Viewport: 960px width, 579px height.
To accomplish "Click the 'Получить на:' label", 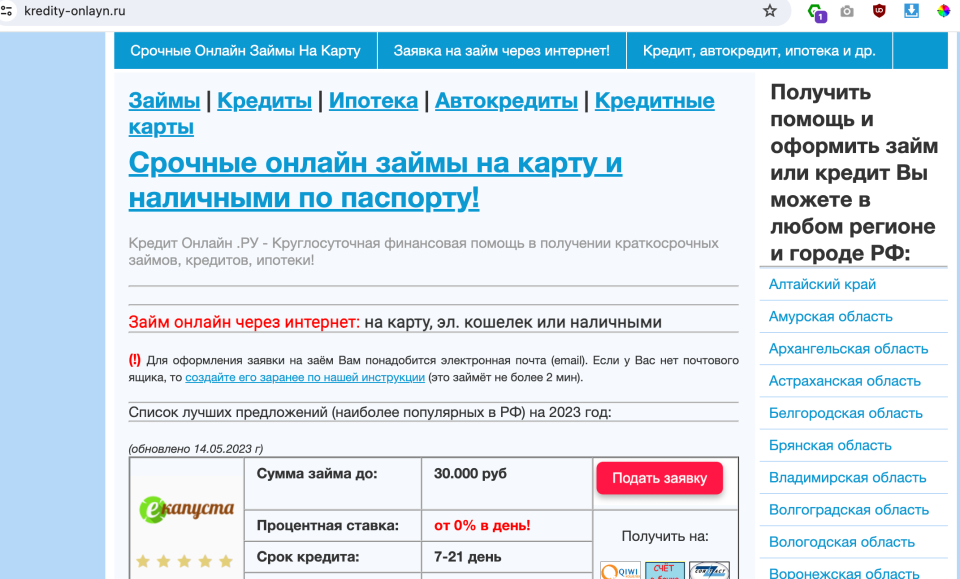I will (665, 537).
